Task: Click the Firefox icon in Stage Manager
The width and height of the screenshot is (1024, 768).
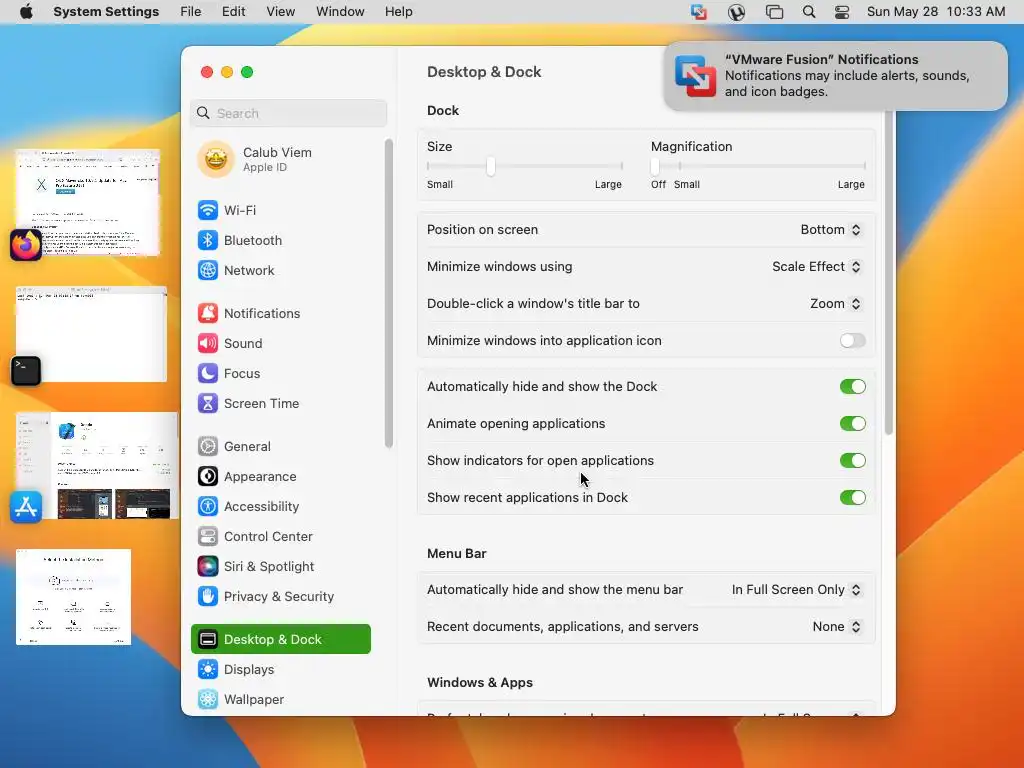Action: [26, 245]
